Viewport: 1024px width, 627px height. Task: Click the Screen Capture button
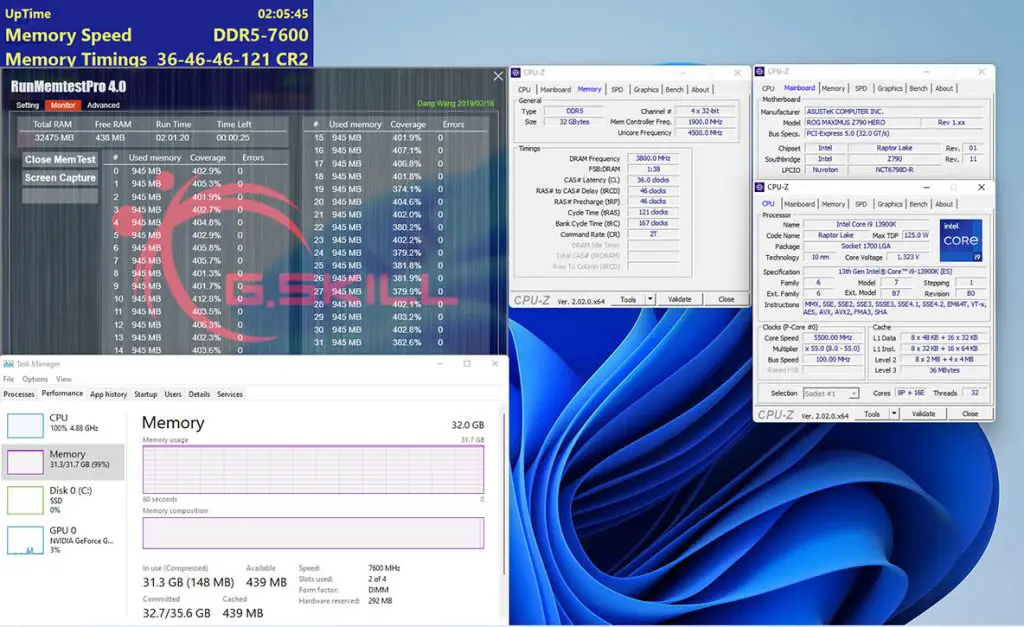pos(60,178)
